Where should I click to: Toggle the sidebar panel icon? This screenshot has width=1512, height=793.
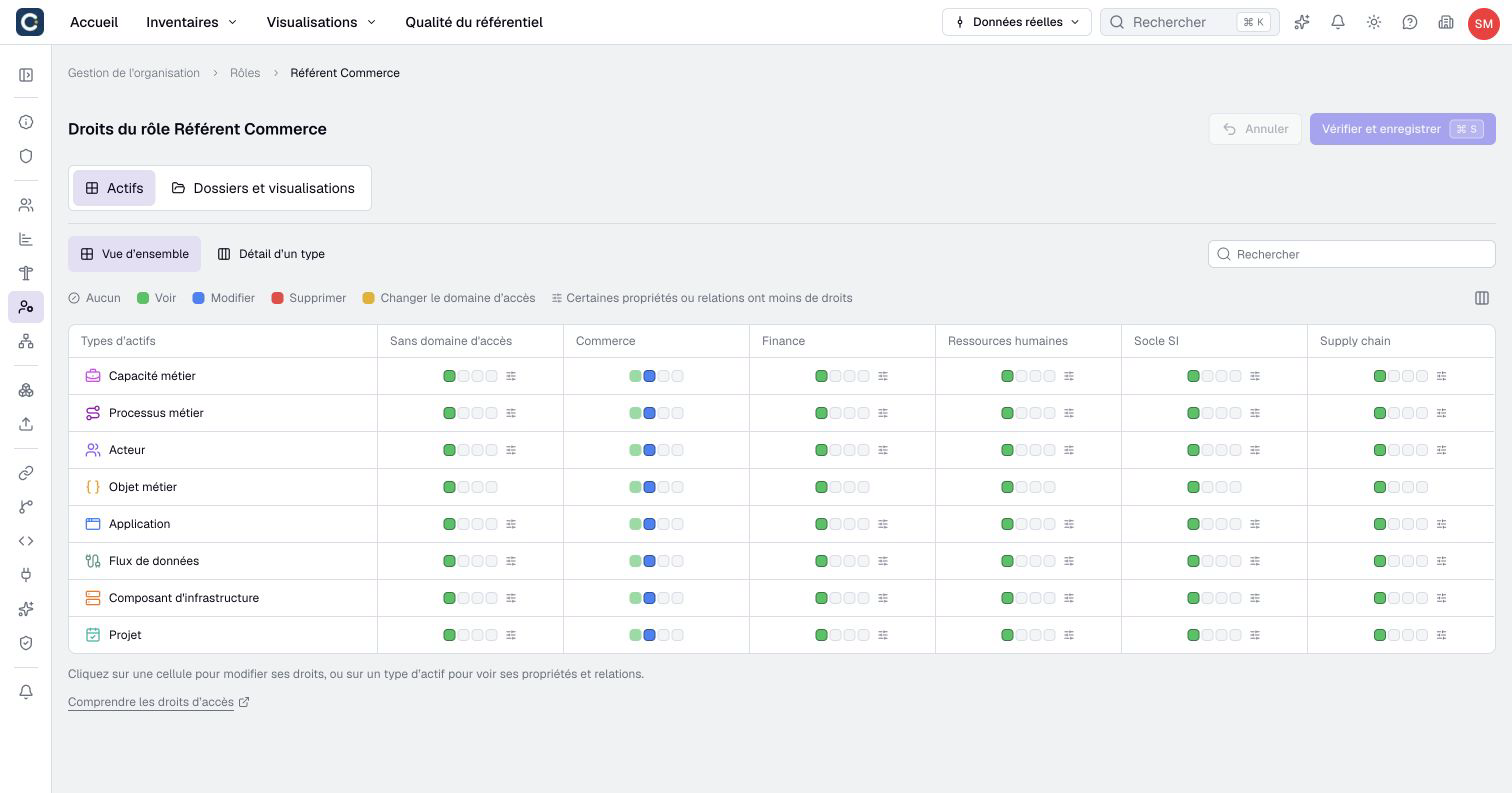[x=26, y=75]
